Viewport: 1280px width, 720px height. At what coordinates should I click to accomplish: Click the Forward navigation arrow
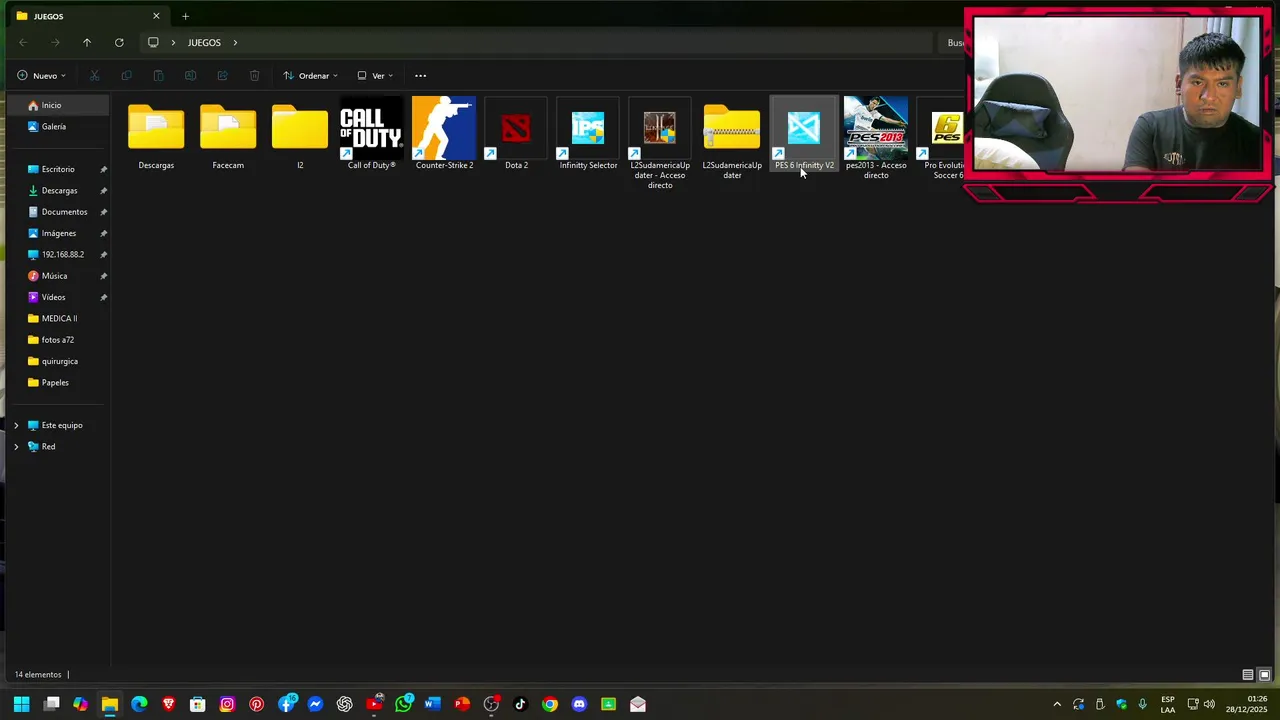(55, 42)
